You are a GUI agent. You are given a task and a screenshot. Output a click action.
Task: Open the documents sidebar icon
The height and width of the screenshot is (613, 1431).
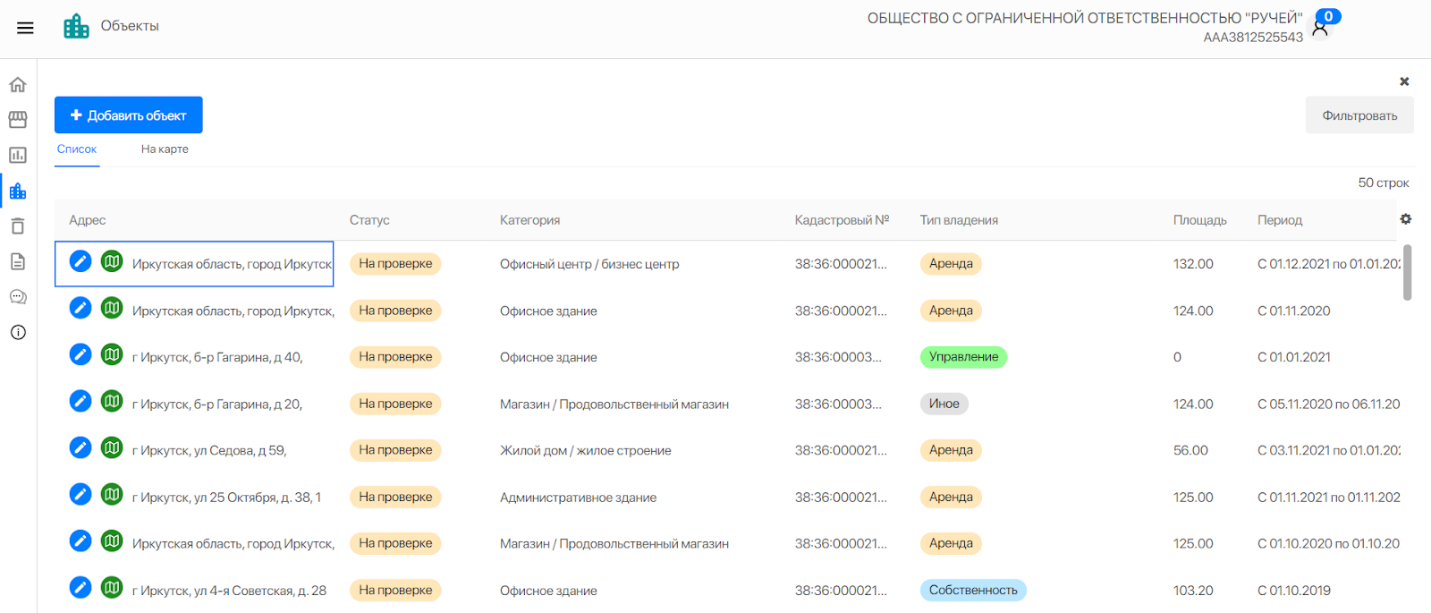18,261
